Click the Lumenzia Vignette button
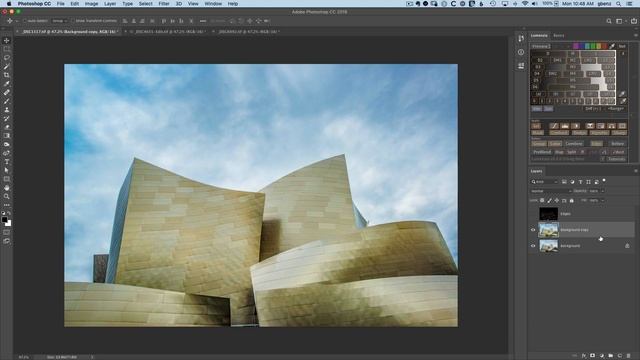The height and width of the screenshot is (360, 640). tap(599, 133)
